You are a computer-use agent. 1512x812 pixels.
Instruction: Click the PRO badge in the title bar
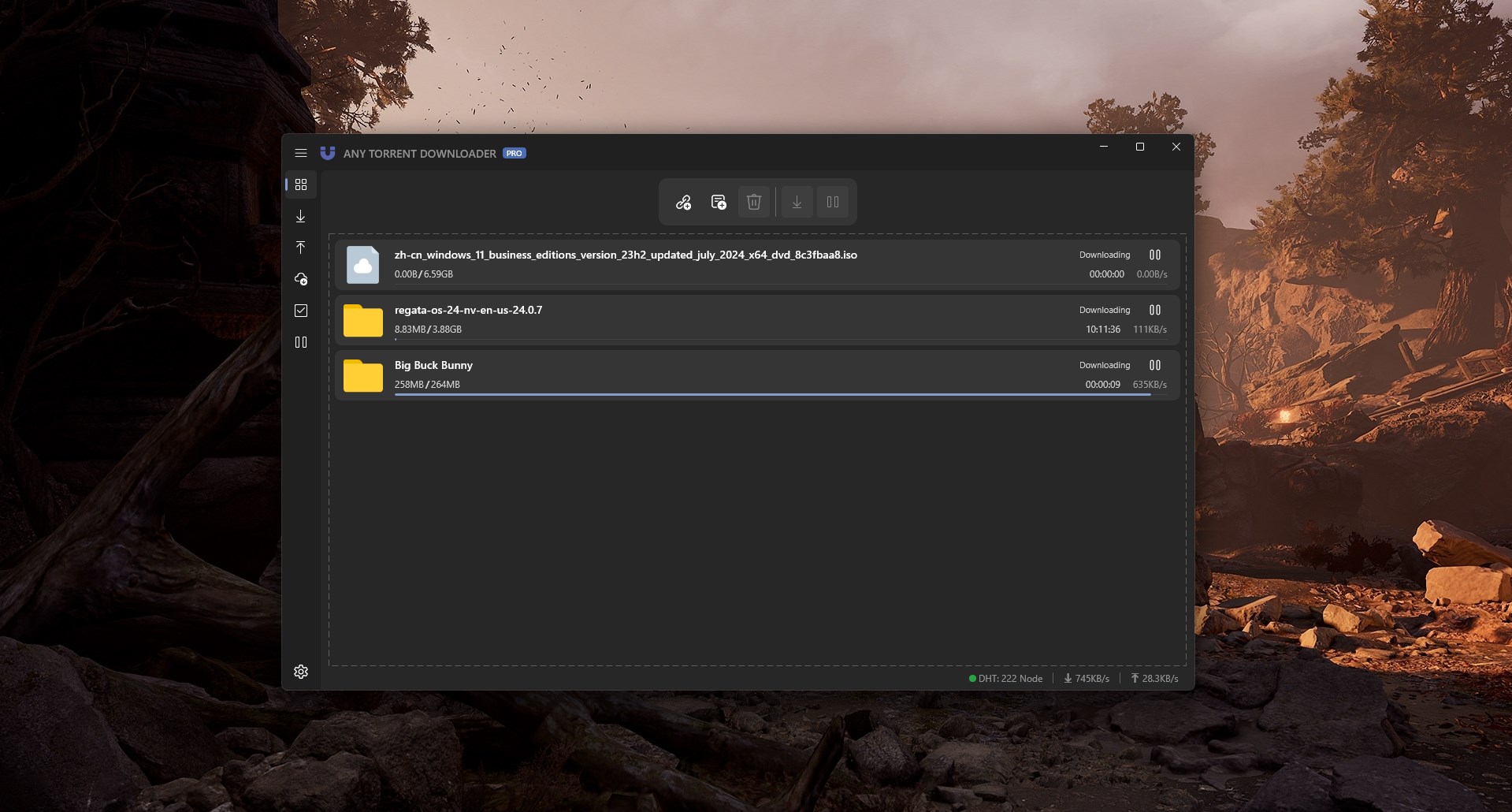click(x=515, y=153)
